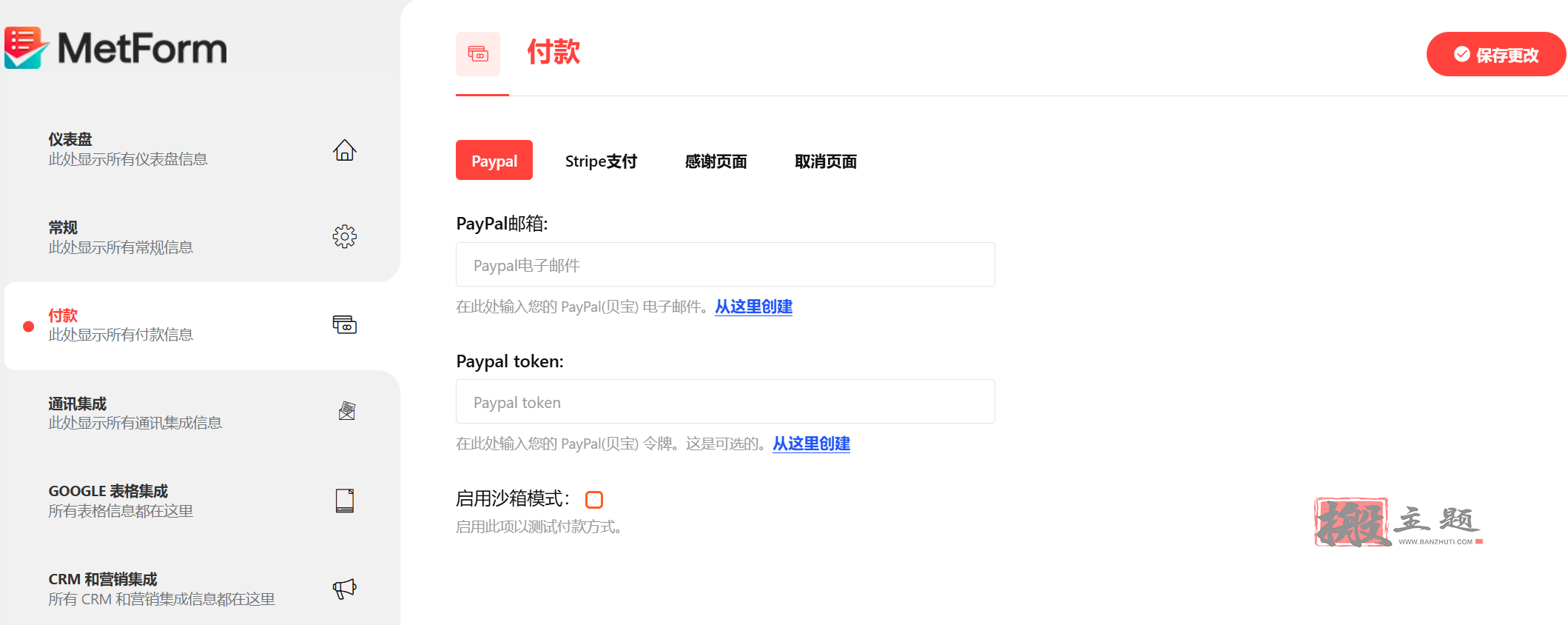Viewport: 1568px width, 625px height.
Task: Click 从这里创建 link under PayPal email
Action: tap(753, 307)
